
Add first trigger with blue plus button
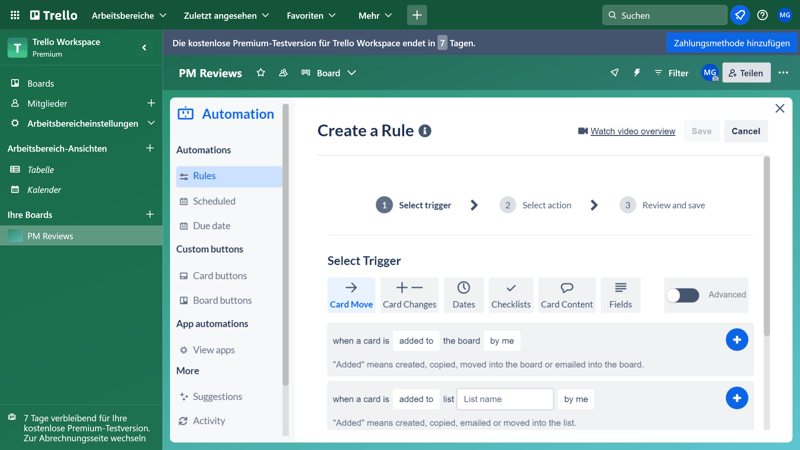tap(736, 340)
